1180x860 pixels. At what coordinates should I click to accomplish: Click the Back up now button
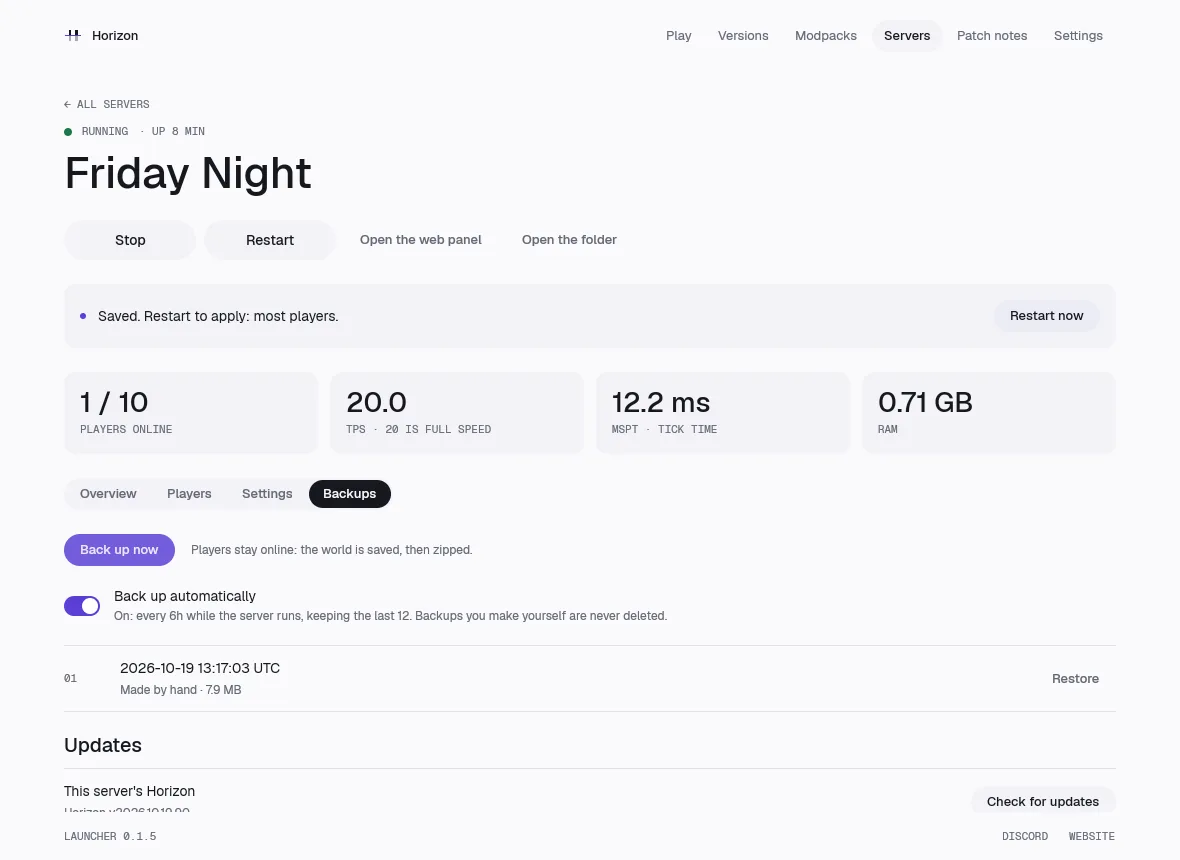pyautogui.click(x=120, y=550)
